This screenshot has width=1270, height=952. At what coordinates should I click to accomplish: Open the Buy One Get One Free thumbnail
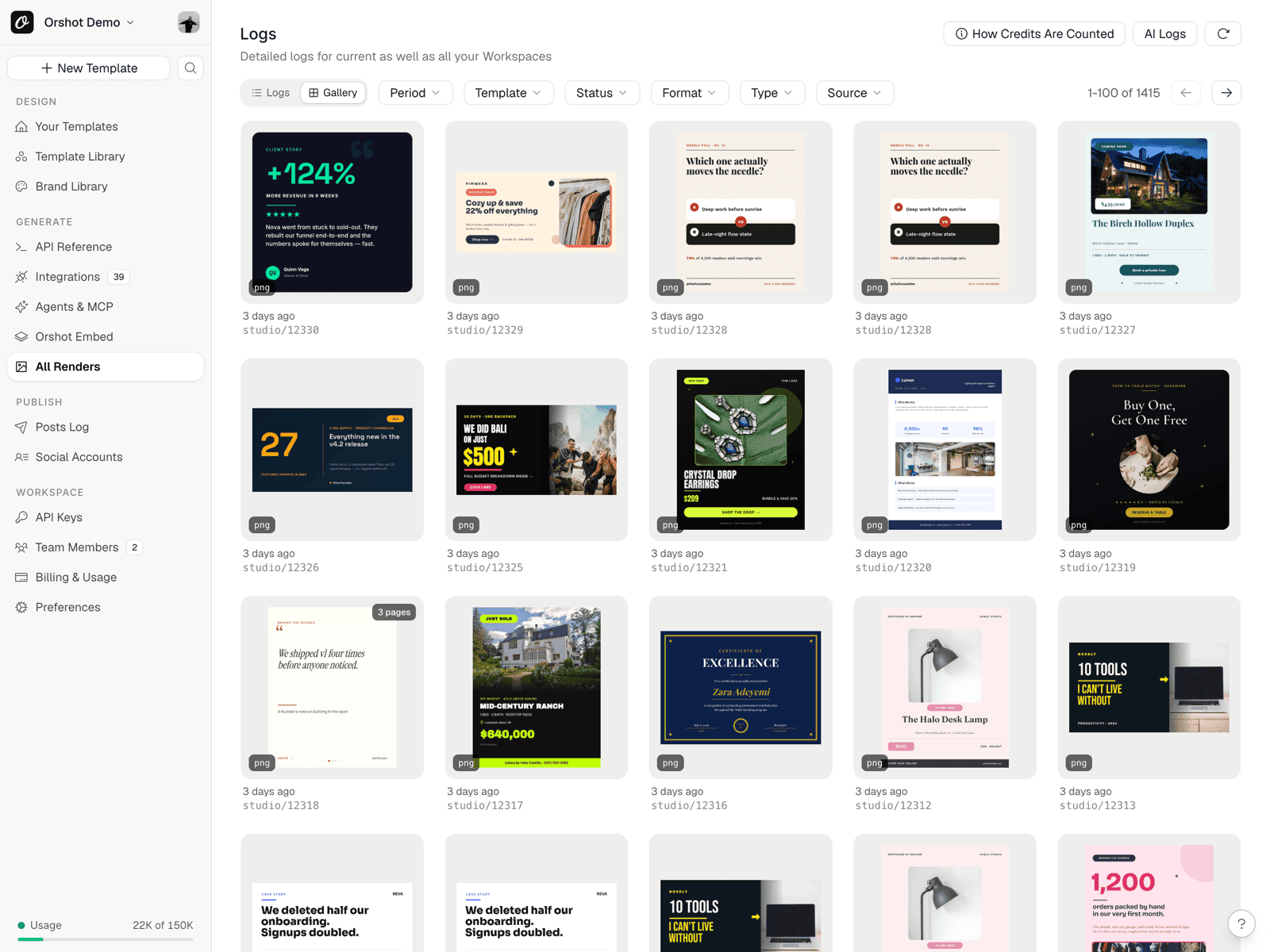pyautogui.click(x=1149, y=450)
